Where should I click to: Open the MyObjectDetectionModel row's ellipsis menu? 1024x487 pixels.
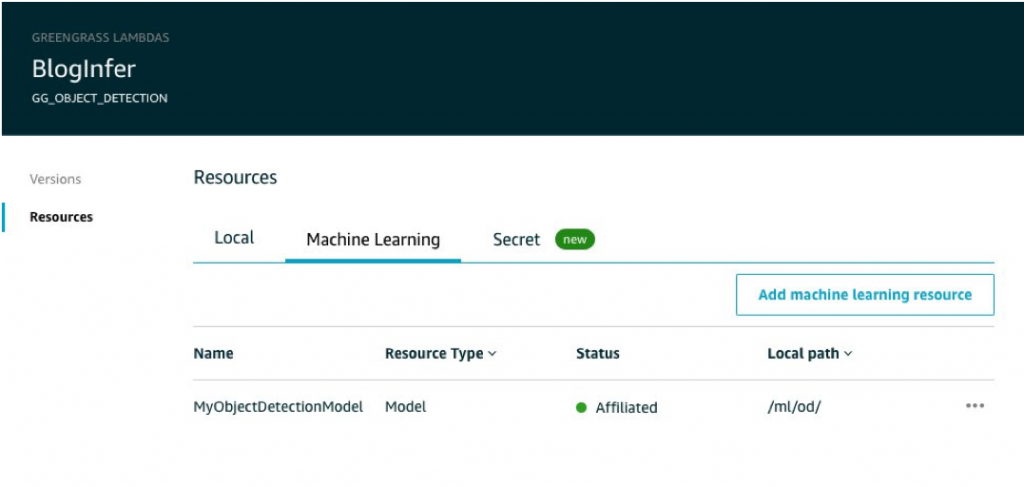point(974,406)
